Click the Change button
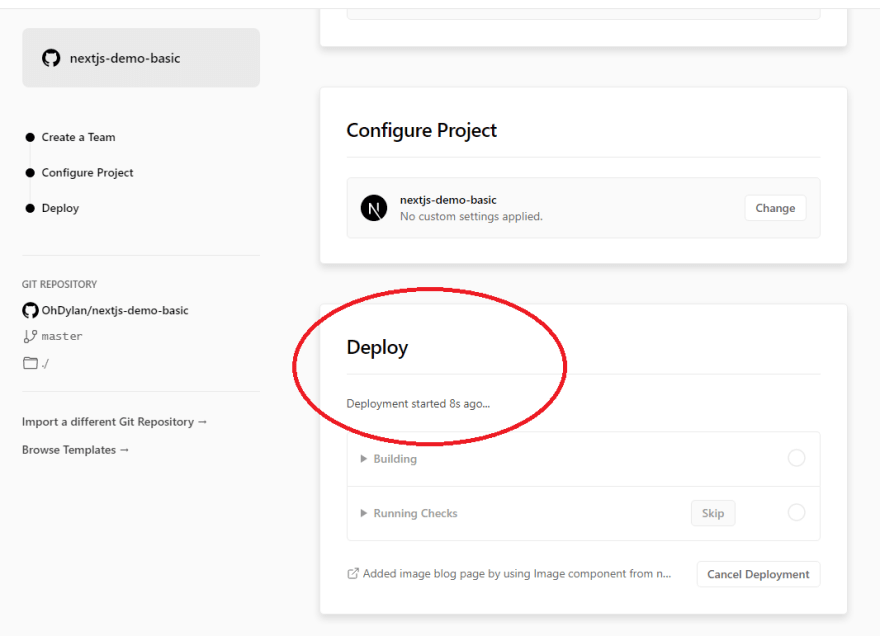The width and height of the screenshot is (880, 636). pyautogui.click(x=775, y=208)
